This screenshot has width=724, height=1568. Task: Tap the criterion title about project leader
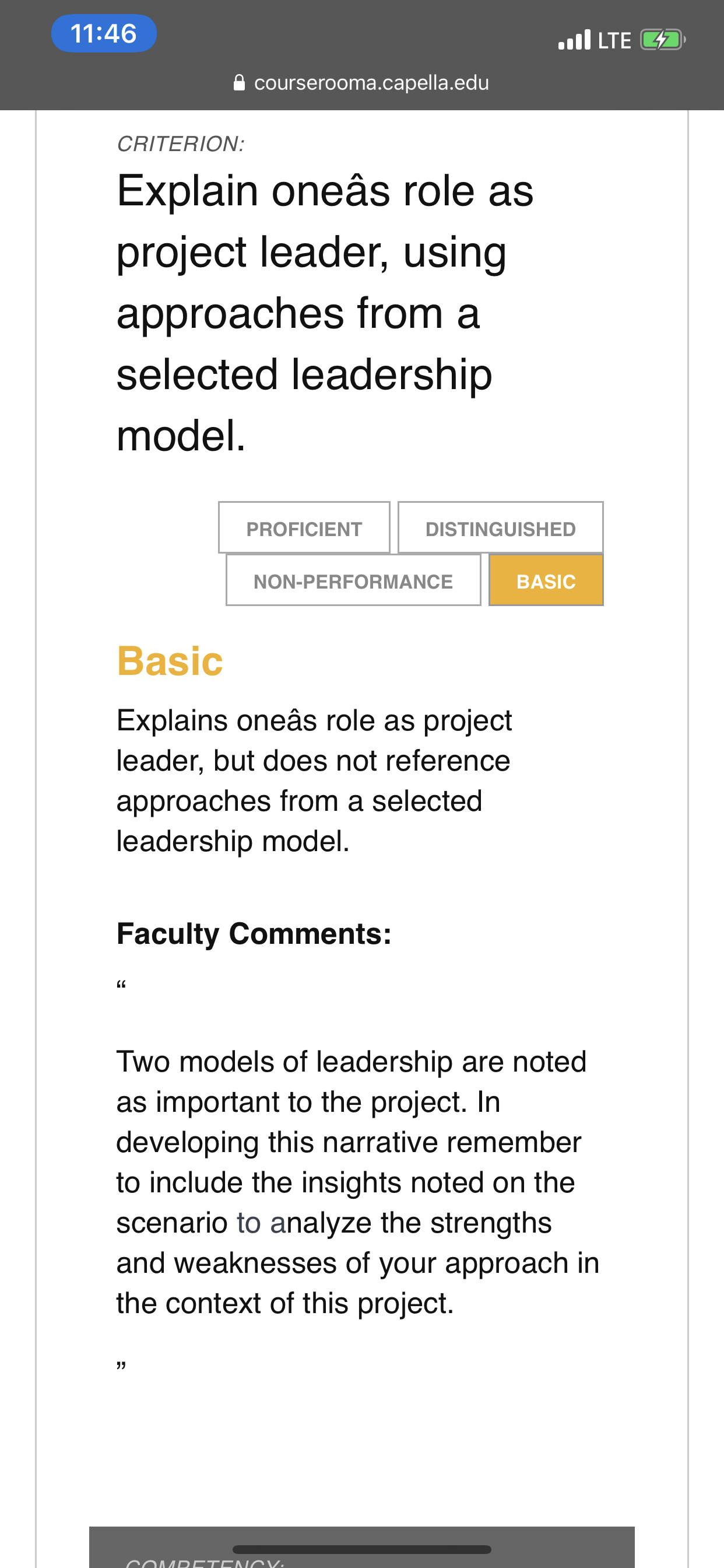point(325,312)
